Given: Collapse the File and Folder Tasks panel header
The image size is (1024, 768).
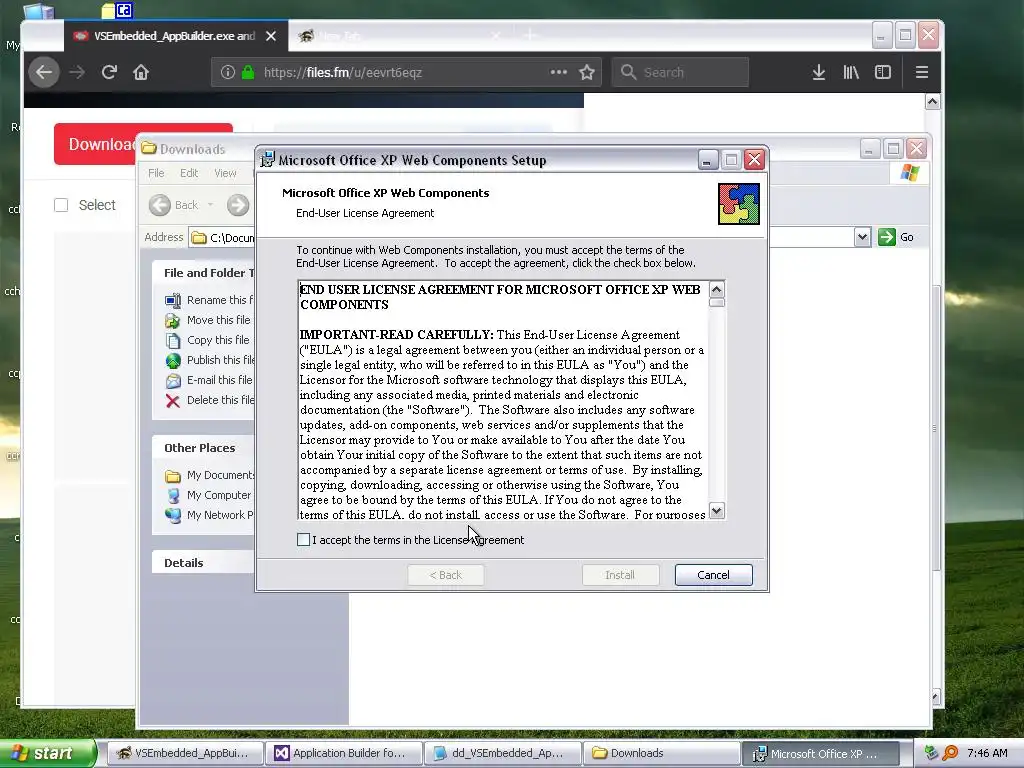Looking at the screenshot, I should click(204, 273).
